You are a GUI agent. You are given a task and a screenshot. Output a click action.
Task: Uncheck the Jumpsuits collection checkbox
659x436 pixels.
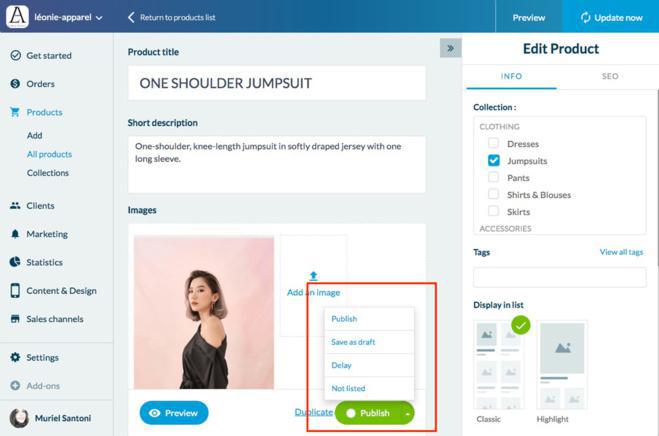point(493,160)
